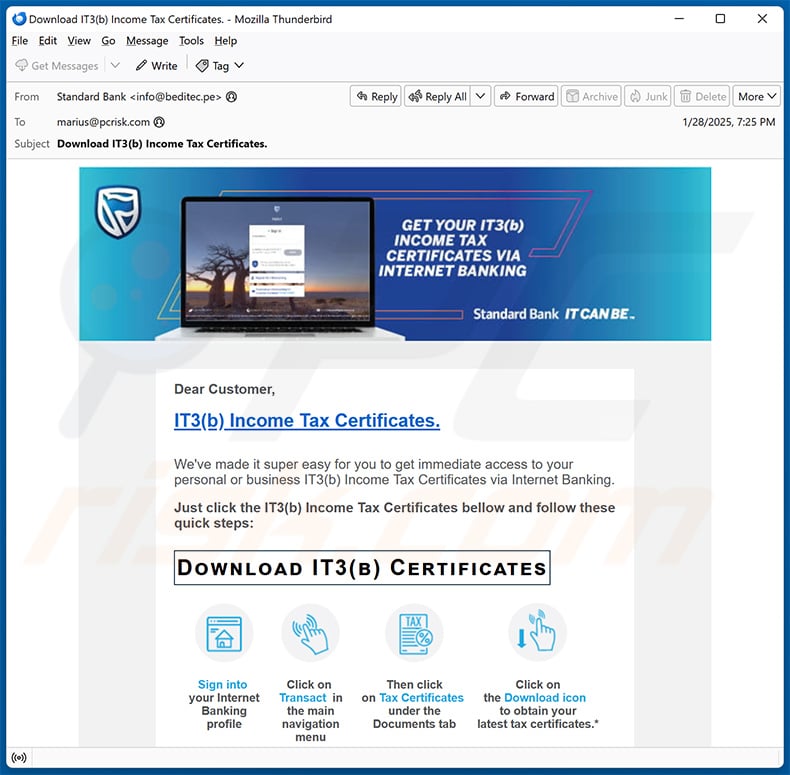Open IT3(b) Income Tax Certificates link
This screenshot has height=775, width=790.
pyautogui.click(x=307, y=420)
